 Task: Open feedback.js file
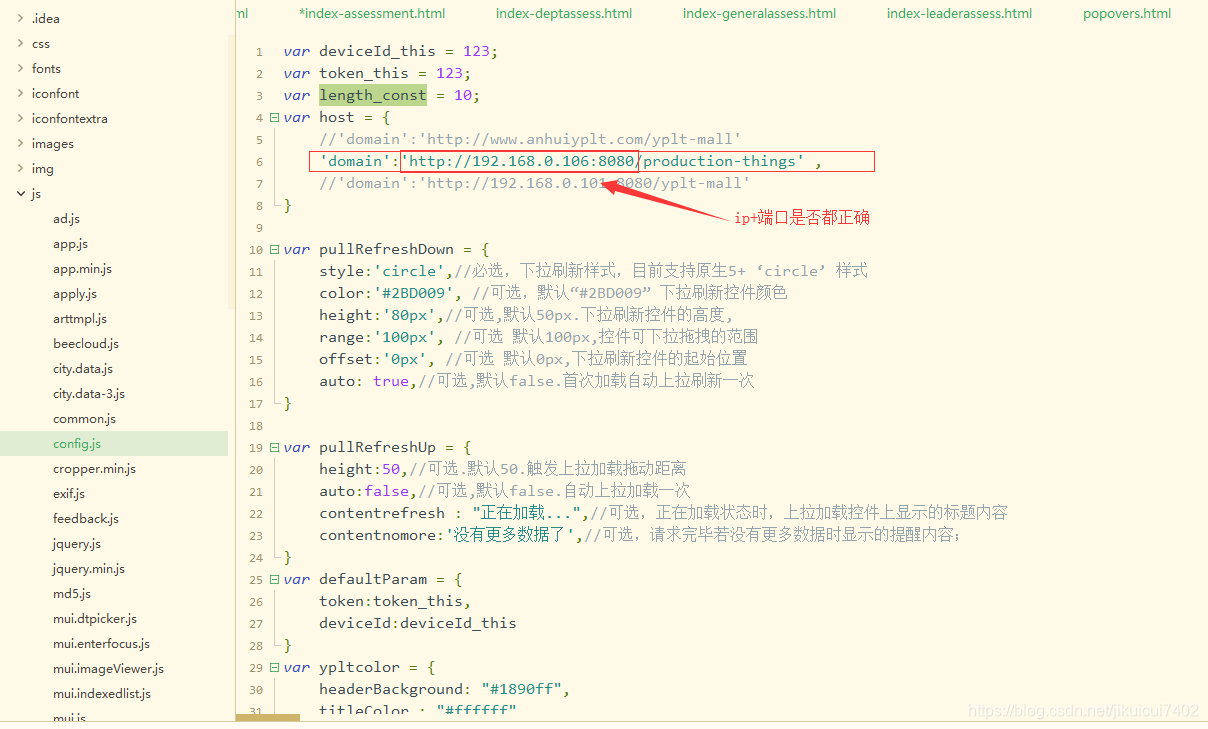pyautogui.click(x=86, y=519)
